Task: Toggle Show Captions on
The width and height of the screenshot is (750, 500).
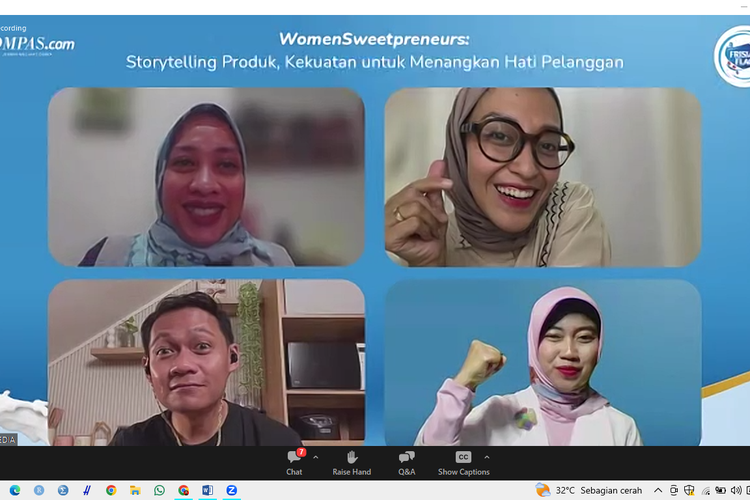Action: coord(463,460)
